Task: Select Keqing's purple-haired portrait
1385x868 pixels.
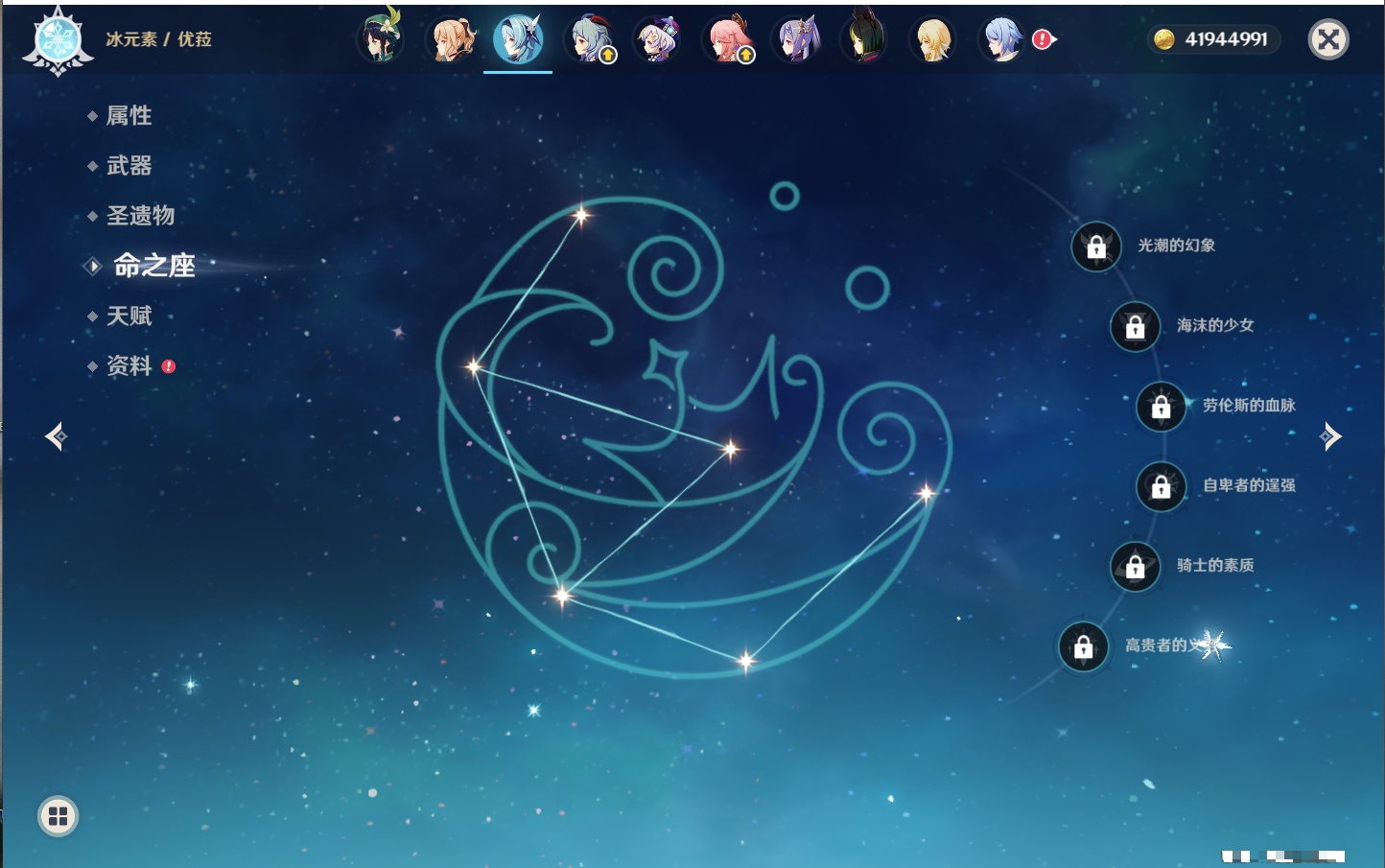Action: pos(796,39)
